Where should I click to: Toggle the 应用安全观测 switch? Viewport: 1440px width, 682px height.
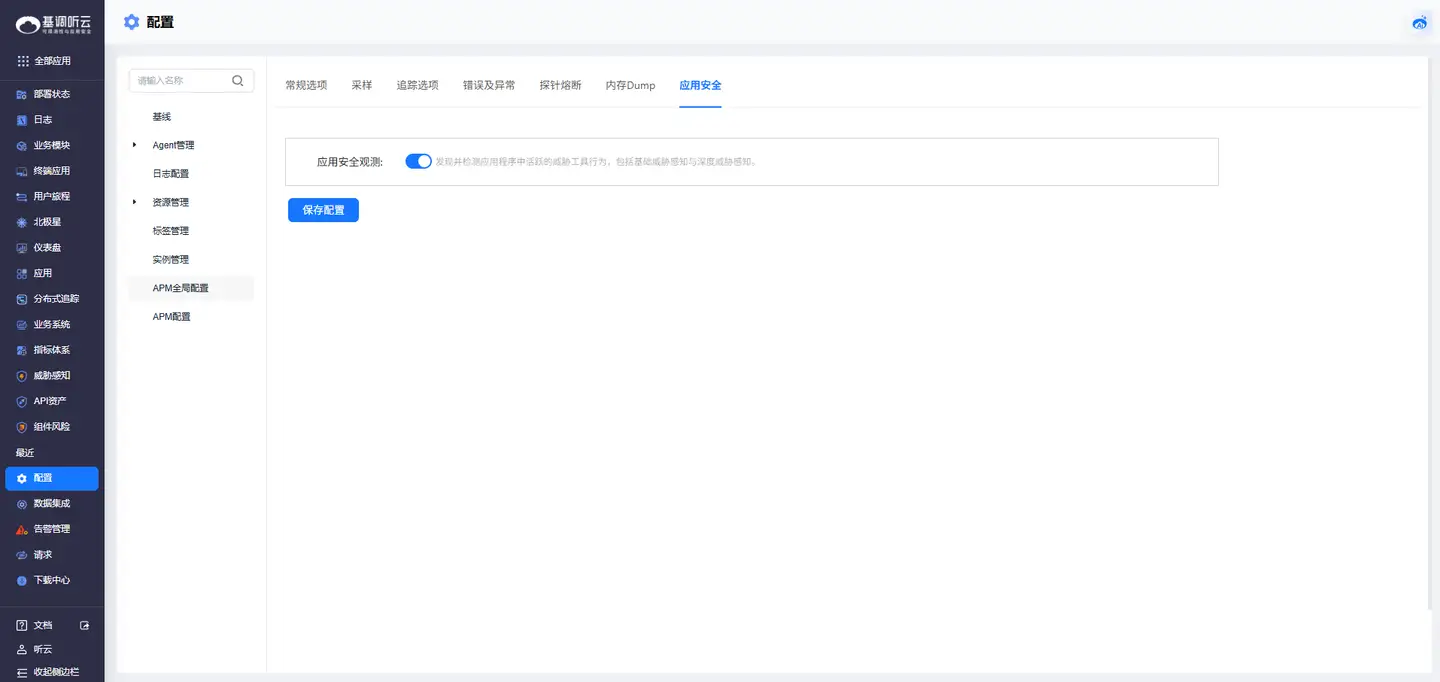(418, 161)
